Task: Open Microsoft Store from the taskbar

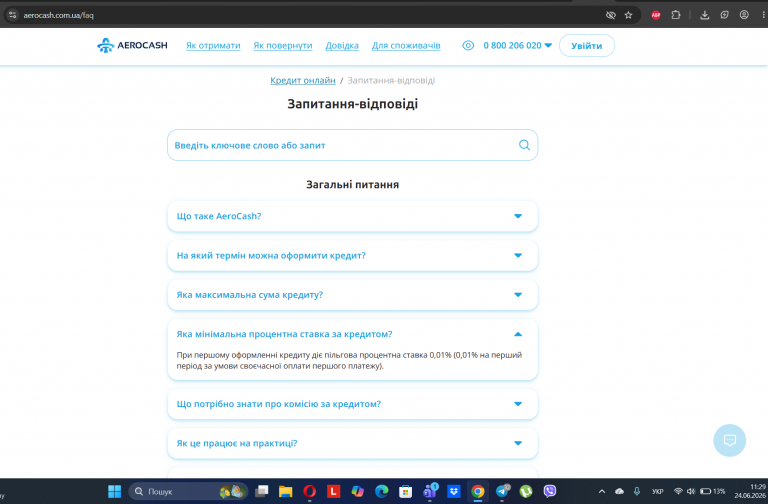Action: pos(406,491)
